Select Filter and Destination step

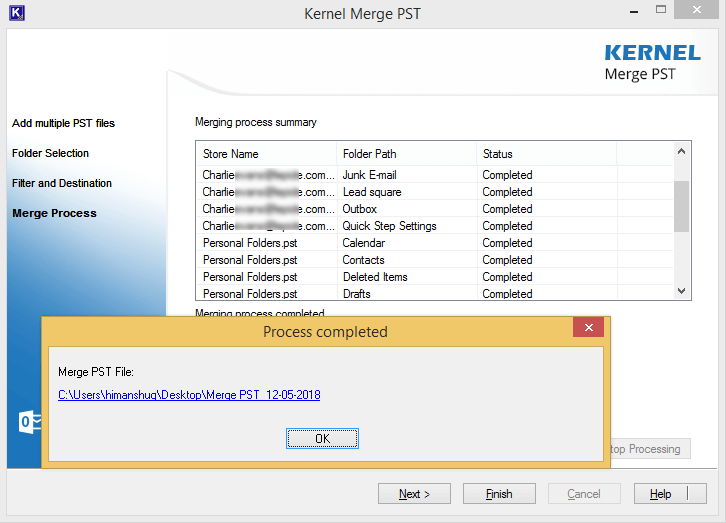point(62,183)
